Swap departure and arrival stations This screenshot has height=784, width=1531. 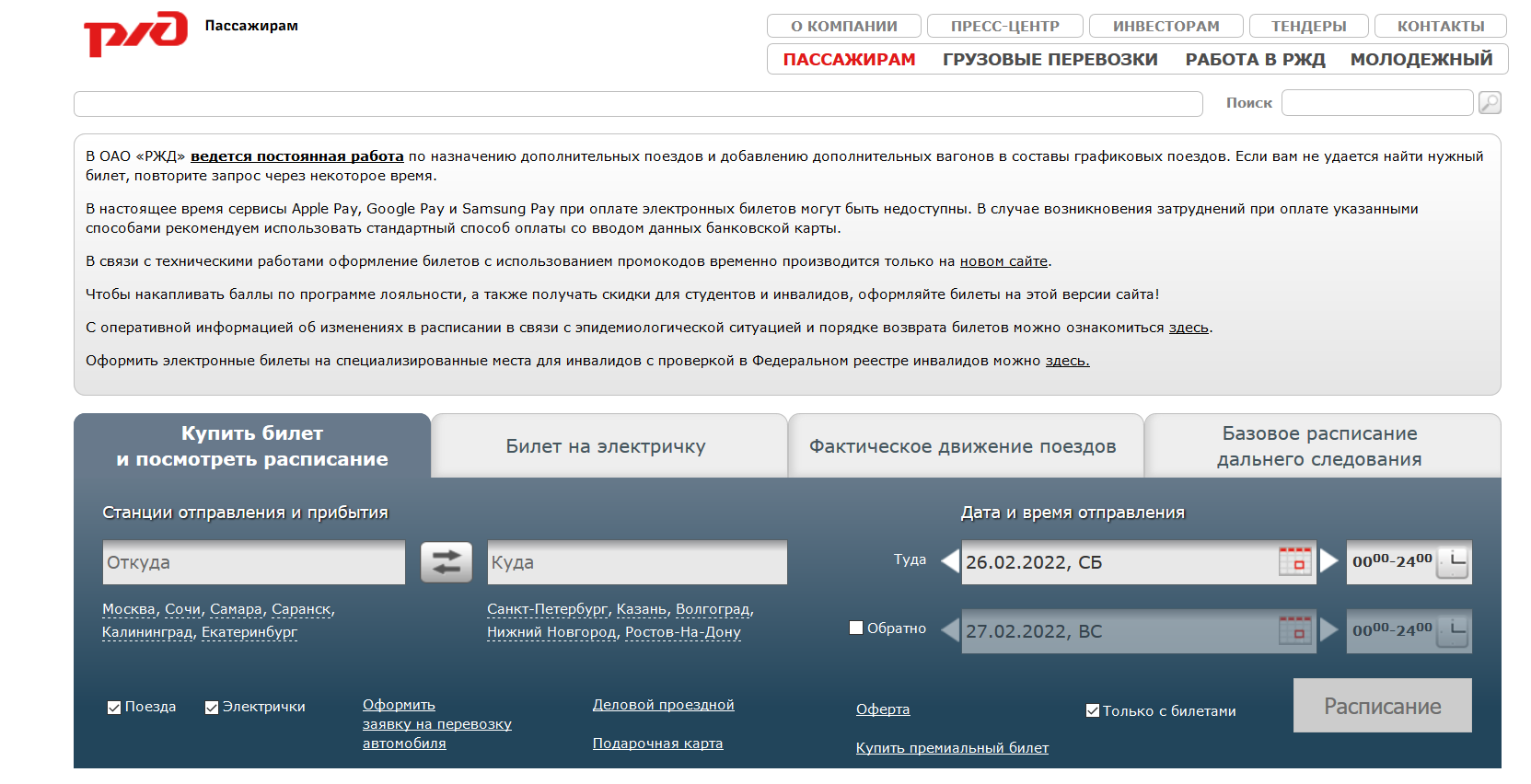pyautogui.click(x=447, y=562)
